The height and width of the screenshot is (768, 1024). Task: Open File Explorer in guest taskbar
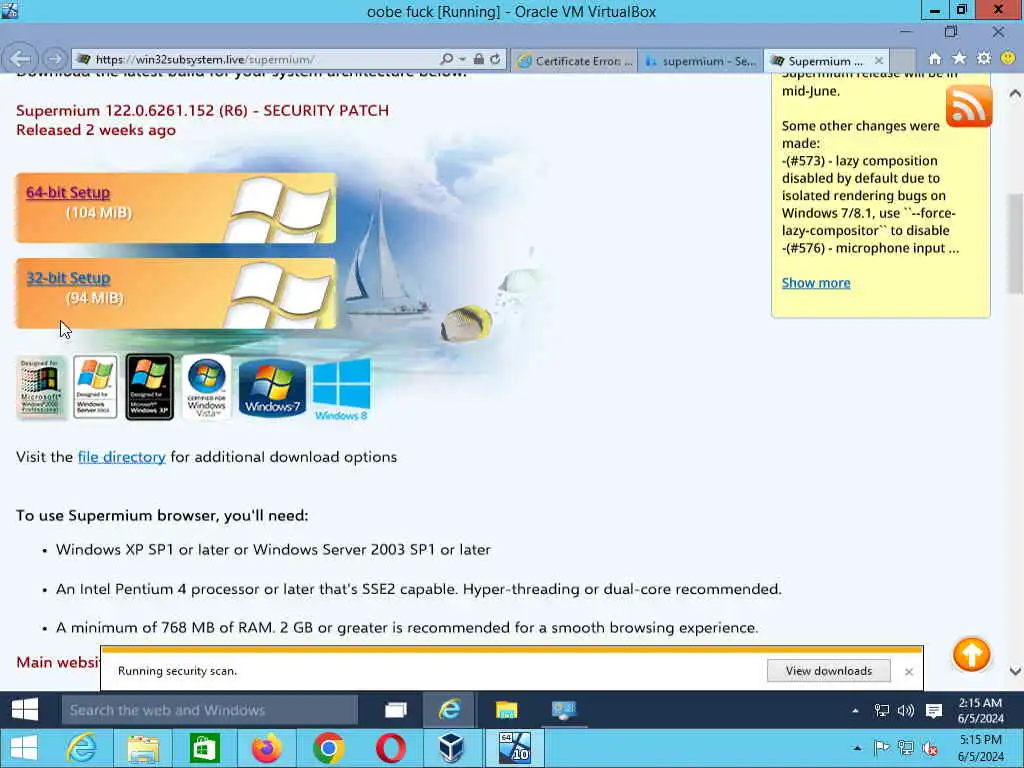[x=506, y=710]
